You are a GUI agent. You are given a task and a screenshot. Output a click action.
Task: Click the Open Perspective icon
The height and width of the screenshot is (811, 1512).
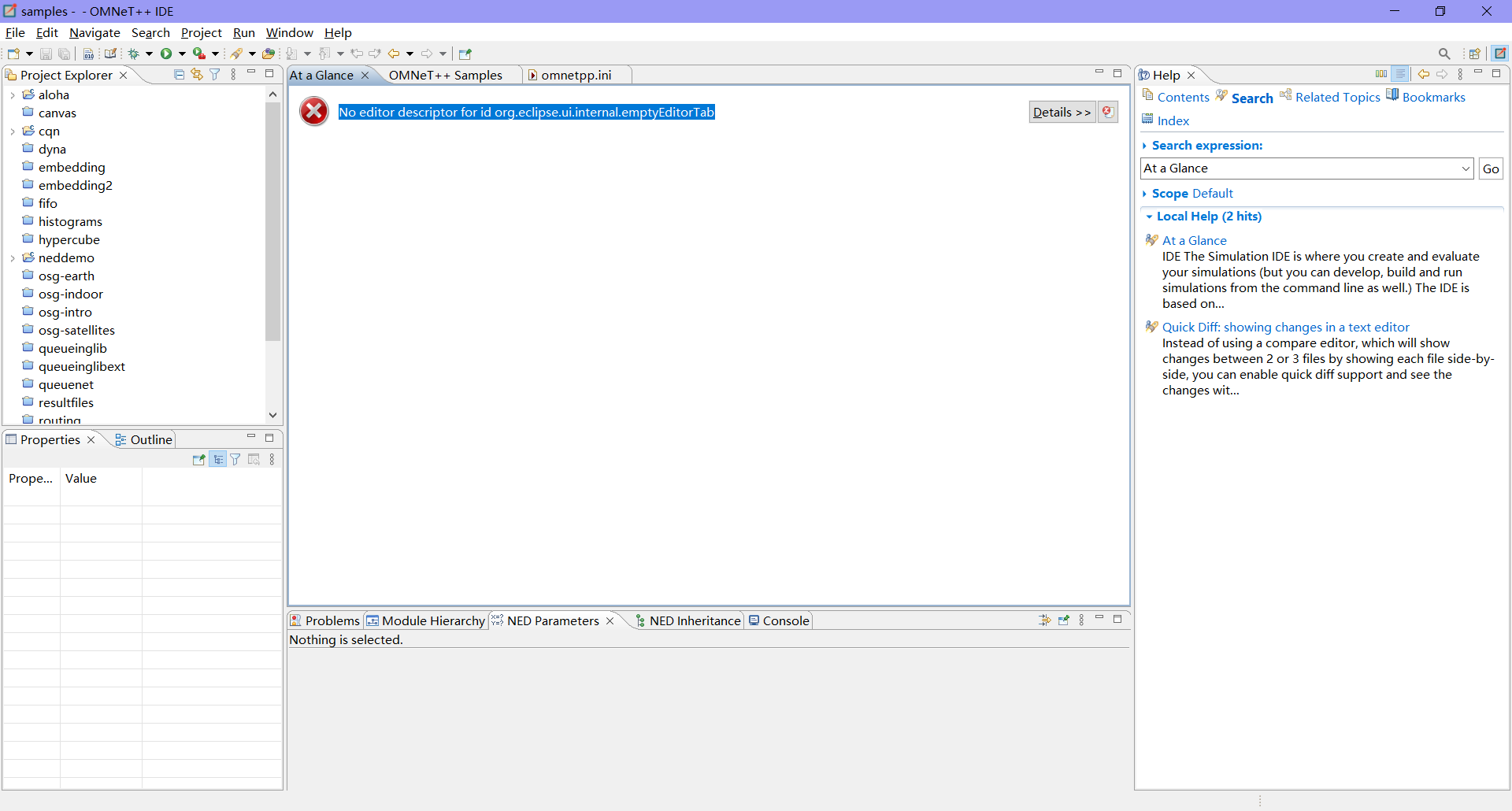click(1475, 54)
